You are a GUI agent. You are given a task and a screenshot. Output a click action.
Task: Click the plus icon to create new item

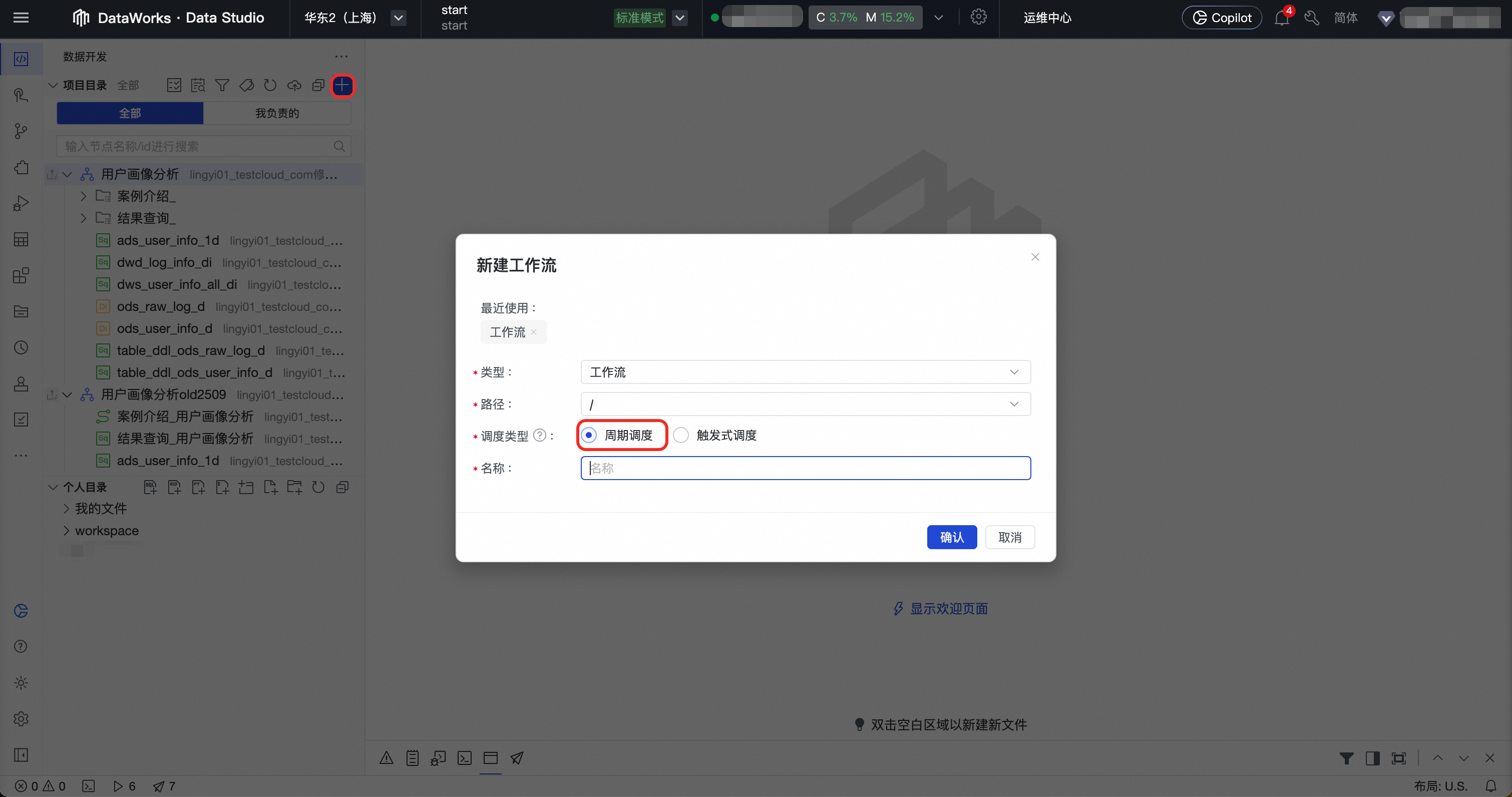click(x=342, y=86)
